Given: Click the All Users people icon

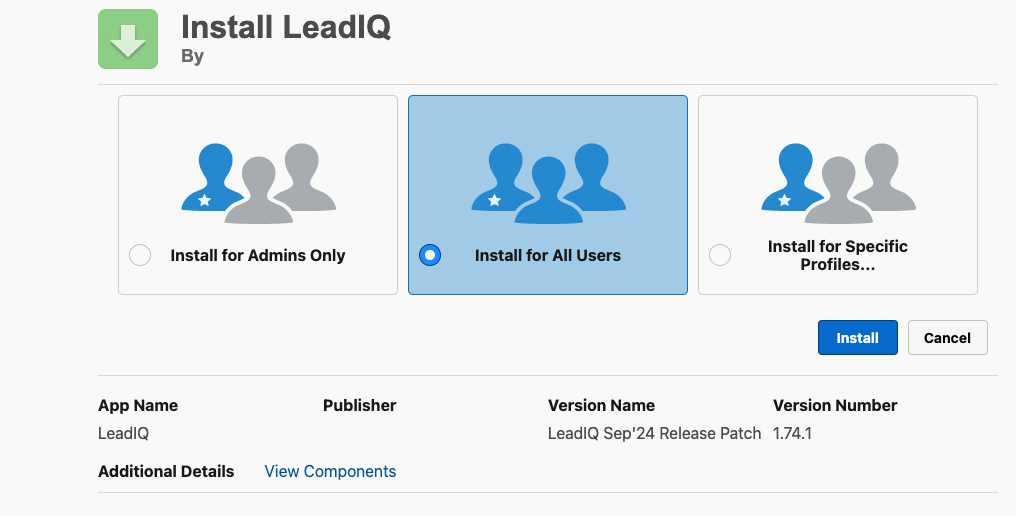Looking at the screenshot, I should (x=548, y=183).
